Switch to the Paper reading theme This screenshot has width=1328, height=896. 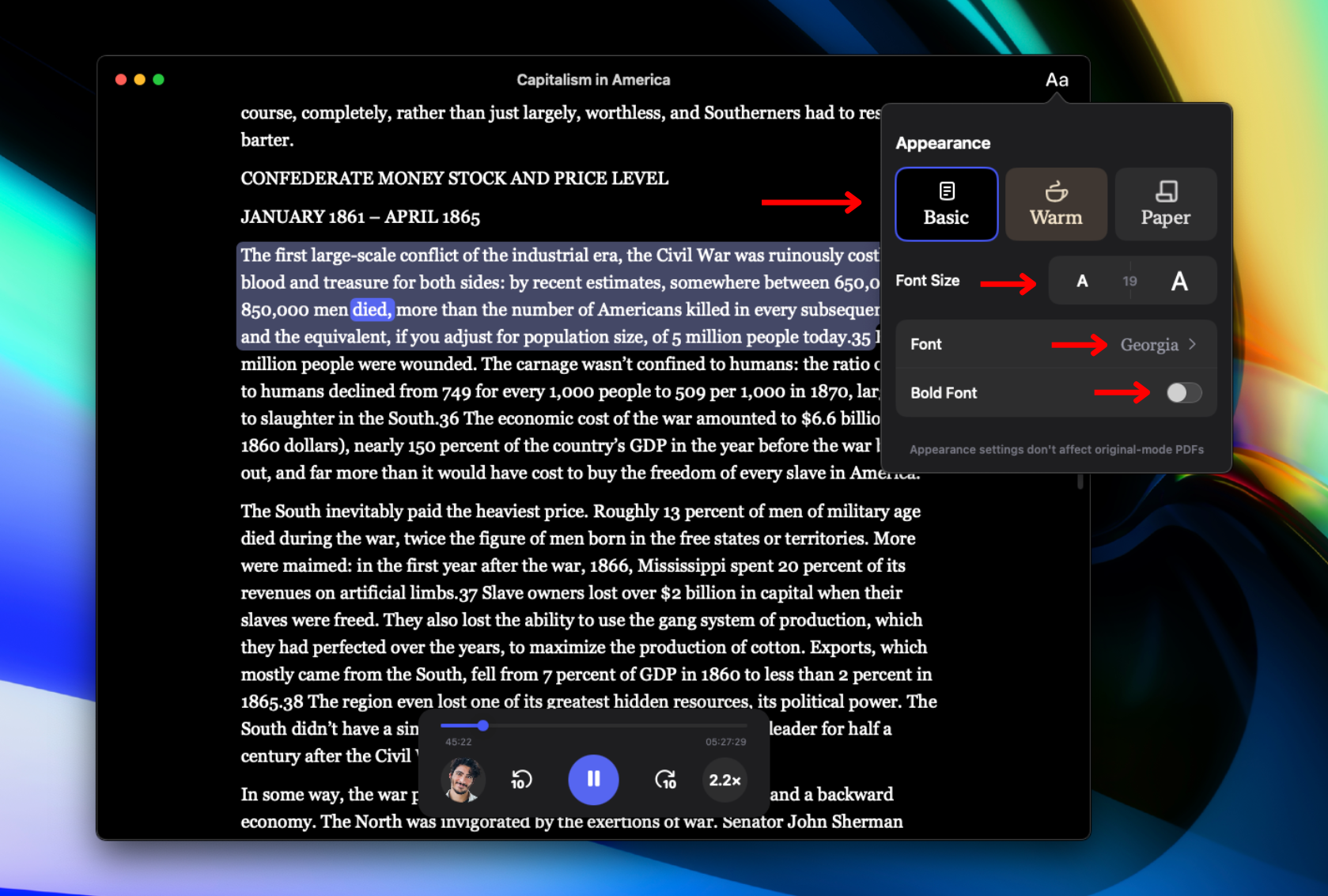tap(1165, 204)
